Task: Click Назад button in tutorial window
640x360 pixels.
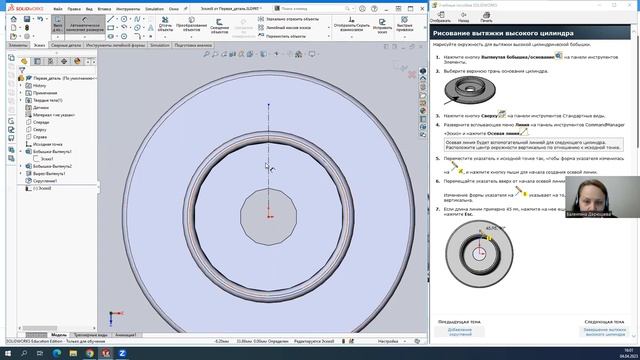Action: (x=463, y=17)
